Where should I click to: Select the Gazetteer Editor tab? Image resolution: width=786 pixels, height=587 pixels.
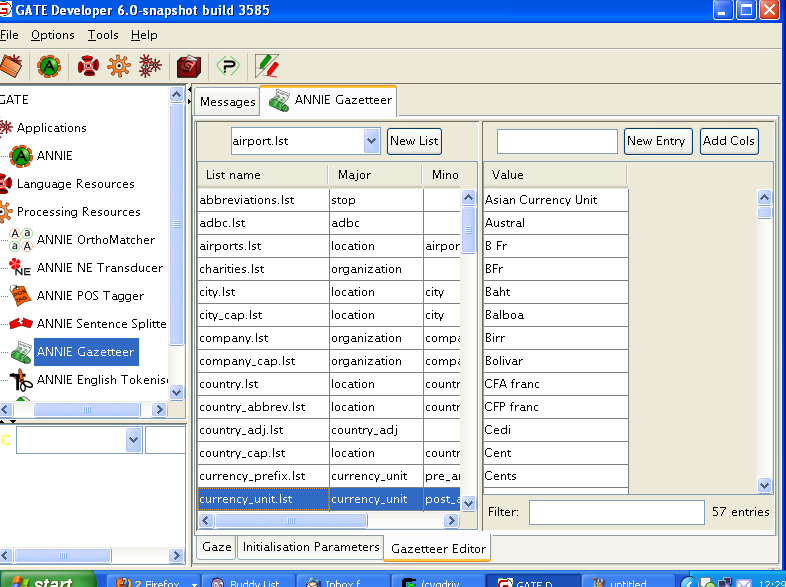click(x=438, y=548)
